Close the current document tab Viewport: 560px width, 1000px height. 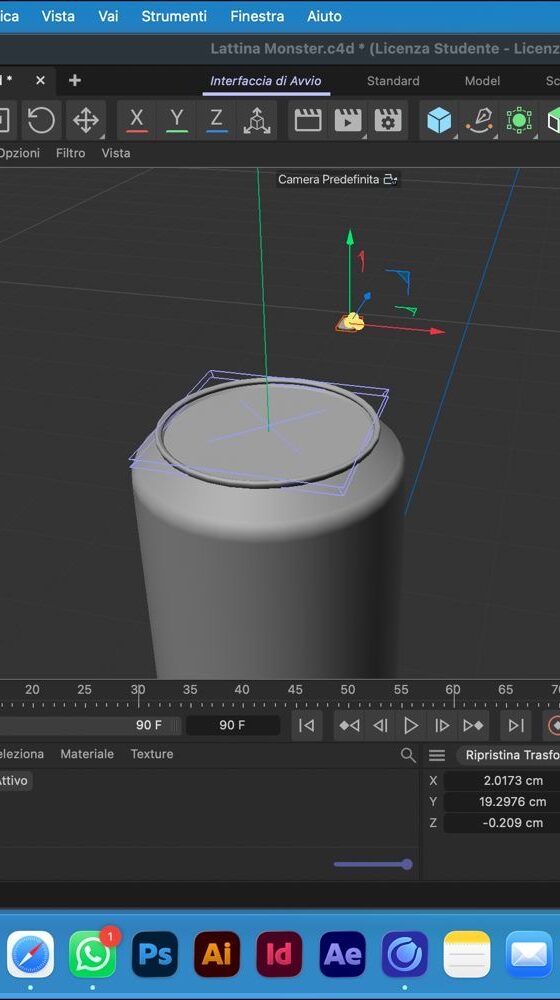pyautogui.click(x=40, y=80)
